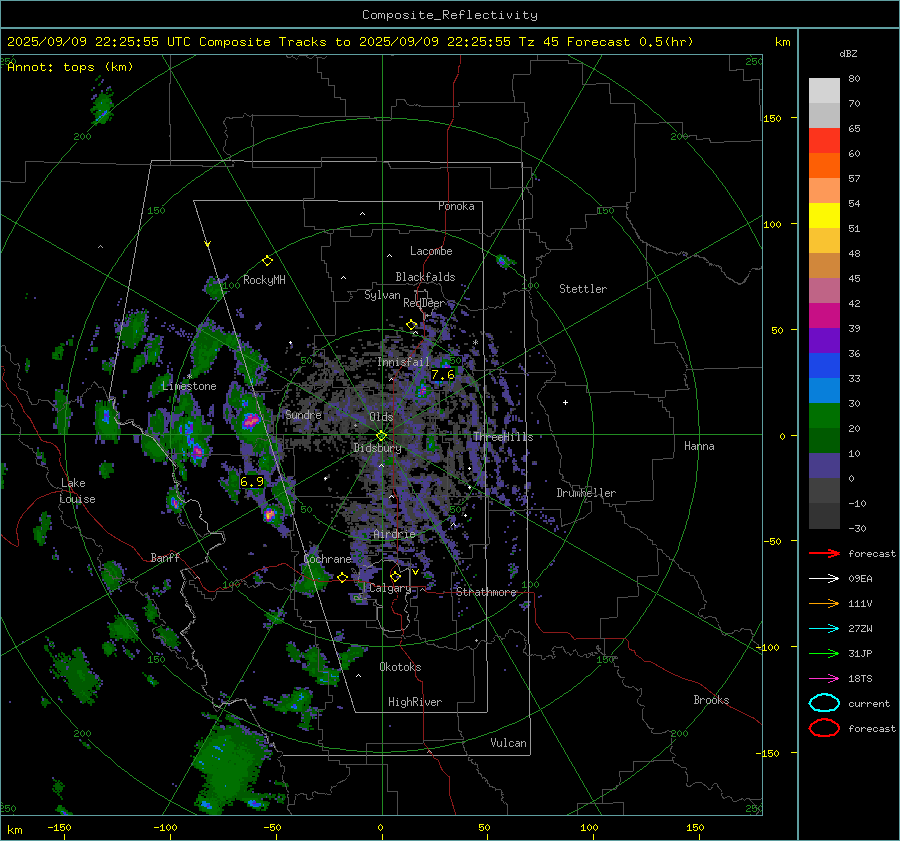Image resolution: width=900 pixels, height=841 pixels.
Task: Click the storm cell west of Sundre
Action: (x=251, y=421)
